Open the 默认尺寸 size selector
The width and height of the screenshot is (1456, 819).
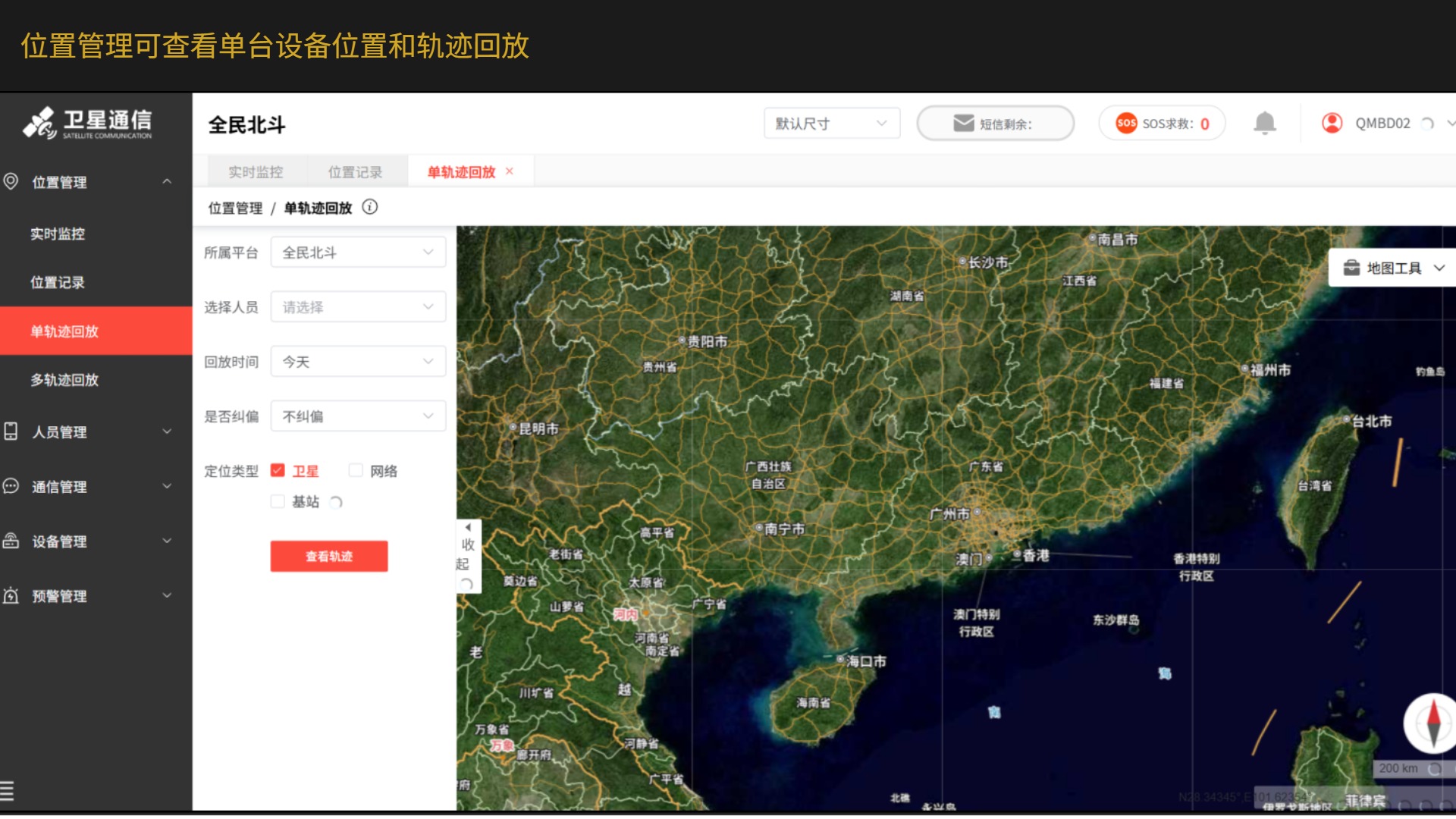point(831,123)
